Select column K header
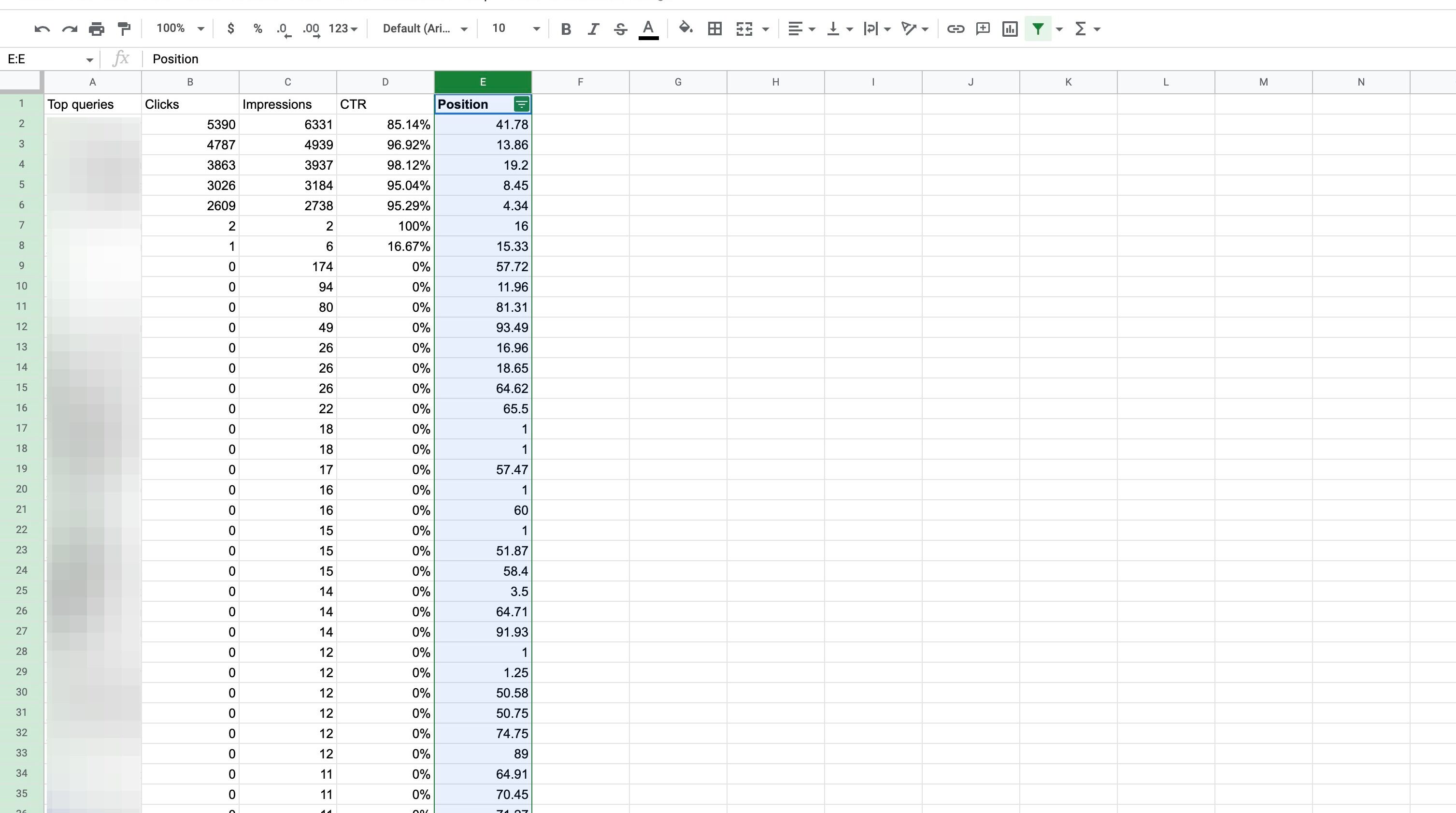The image size is (1456, 813). pos(1068,82)
